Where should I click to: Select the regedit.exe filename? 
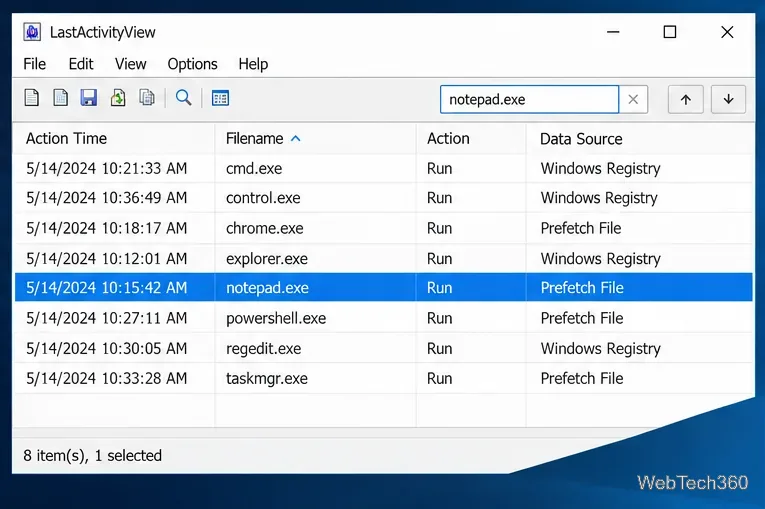[x=263, y=348]
